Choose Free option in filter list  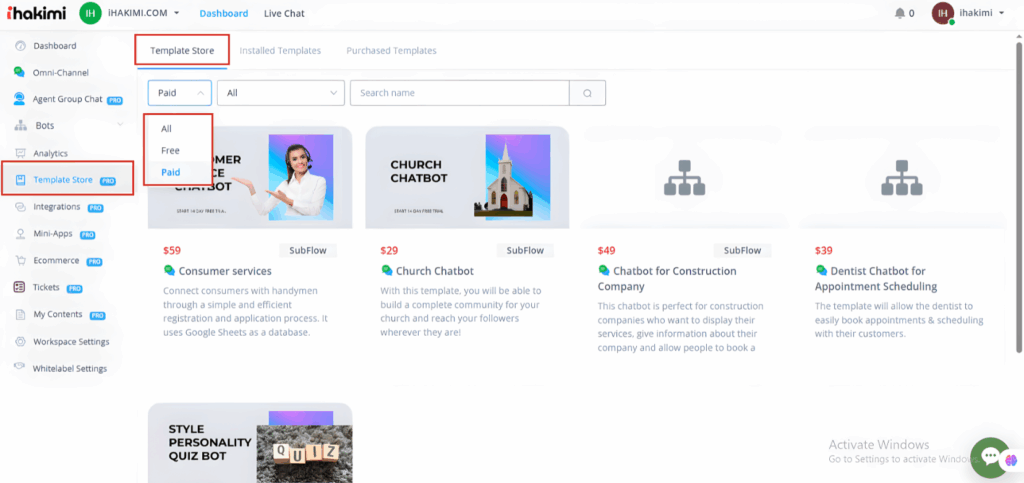(x=171, y=150)
